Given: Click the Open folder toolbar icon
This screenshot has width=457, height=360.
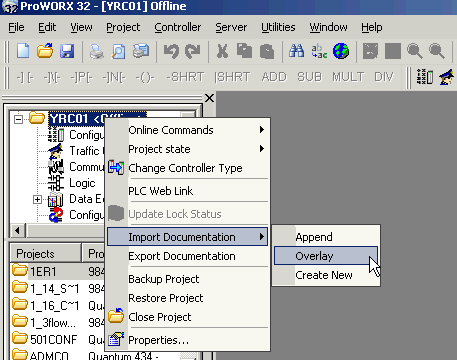Looking at the screenshot, I should [x=45, y=51].
